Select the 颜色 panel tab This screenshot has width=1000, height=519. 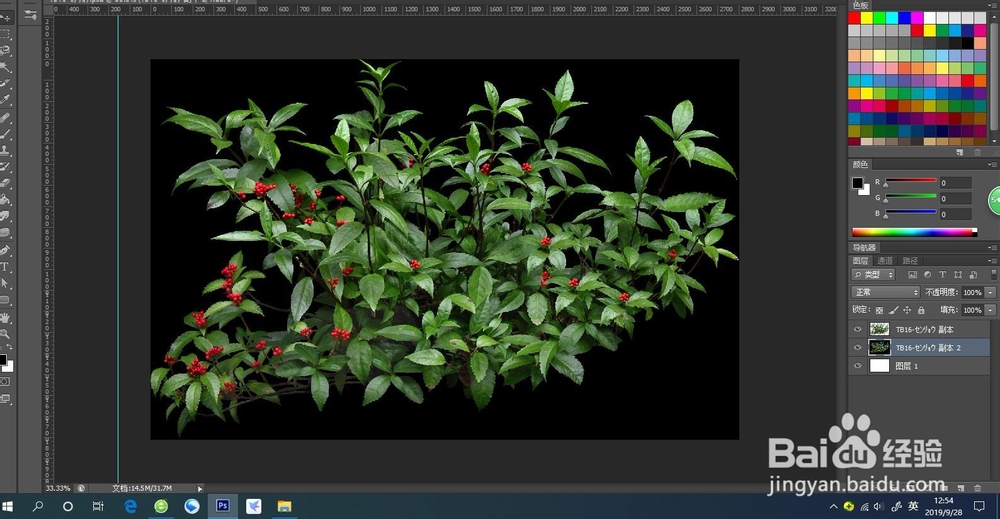[x=860, y=164]
